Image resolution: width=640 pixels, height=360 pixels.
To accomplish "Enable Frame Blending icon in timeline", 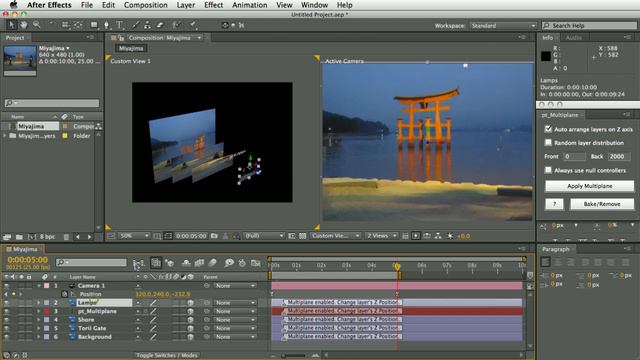I will pyautogui.click(x=199, y=263).
